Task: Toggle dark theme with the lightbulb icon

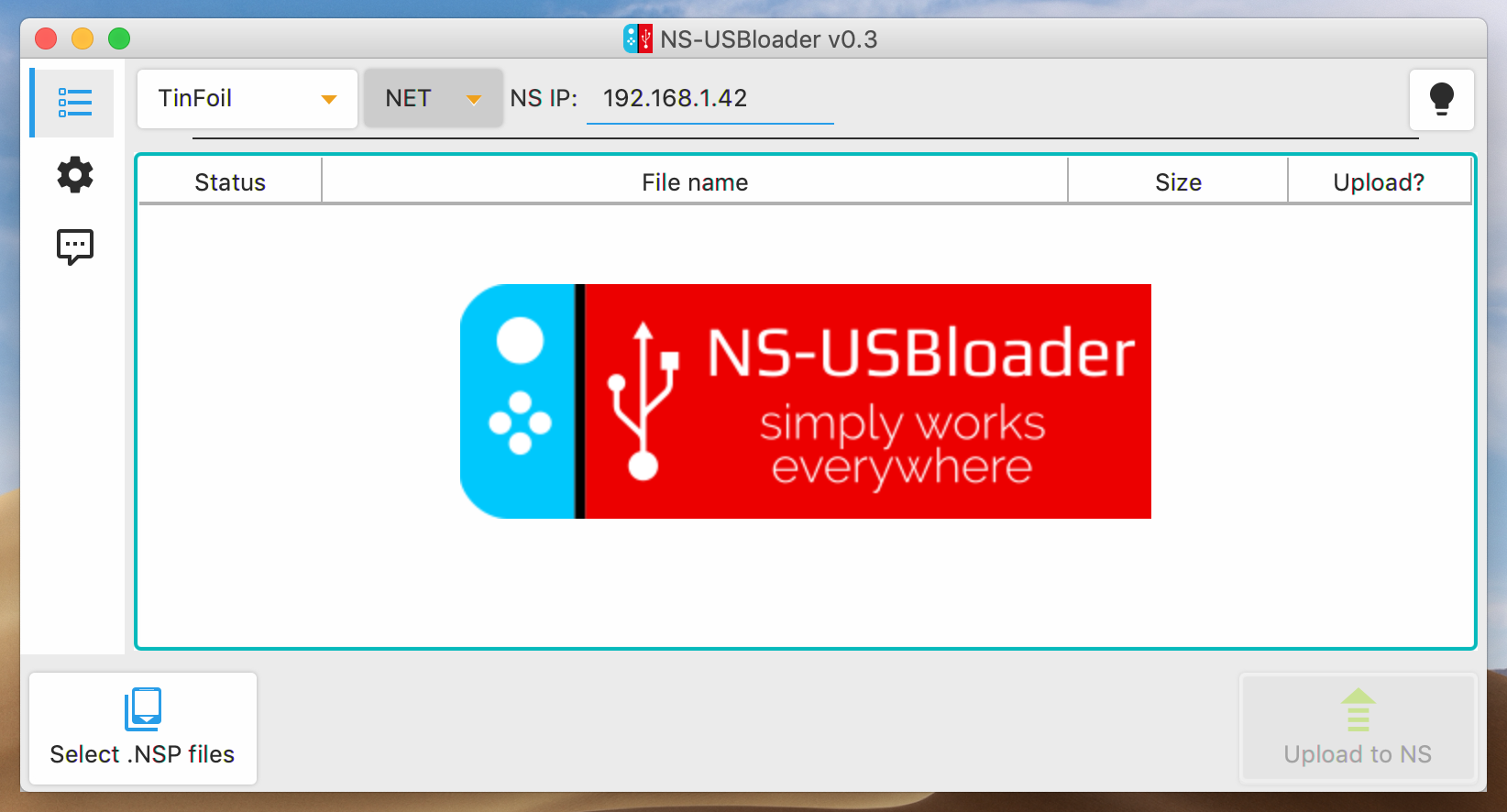Action: pyautogui.click(x=1441, y=99)
